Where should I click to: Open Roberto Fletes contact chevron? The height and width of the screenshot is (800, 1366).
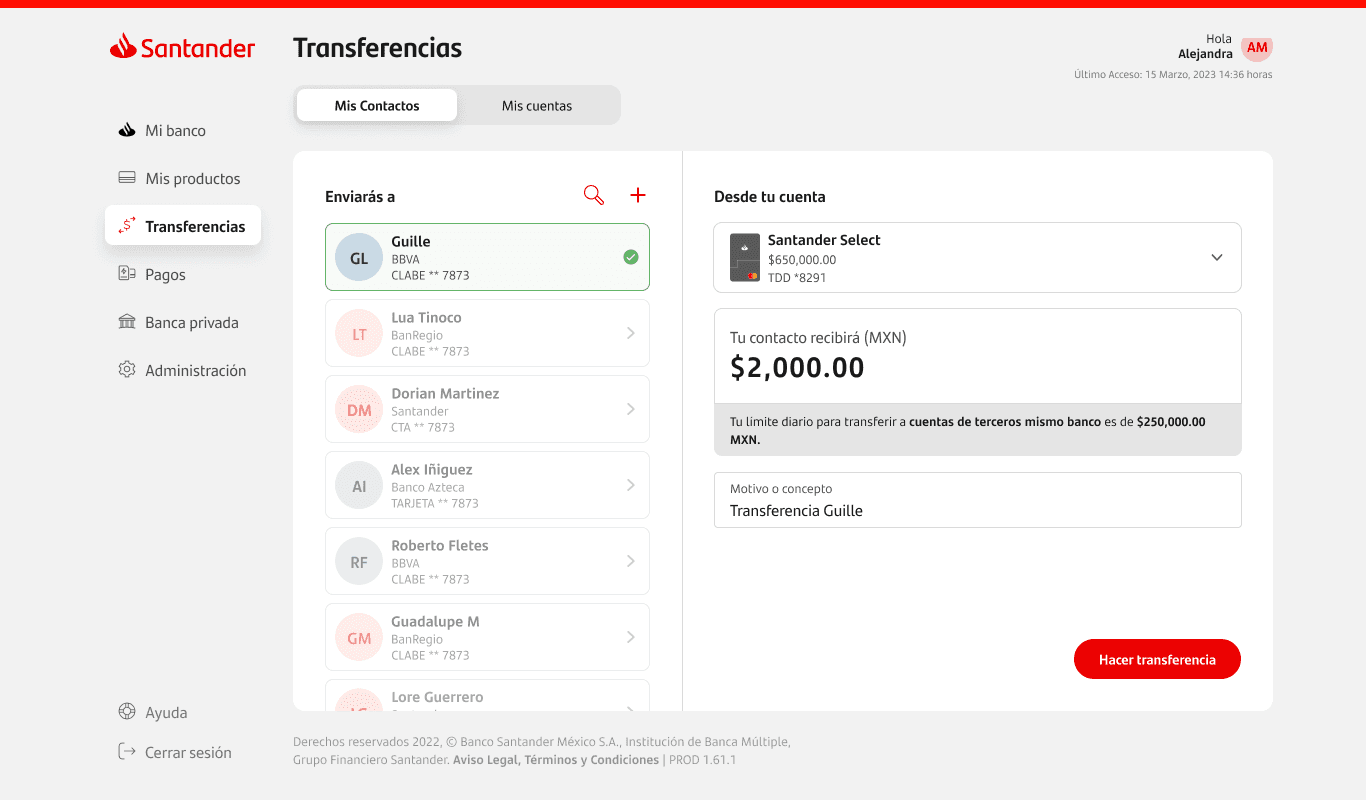631,561
